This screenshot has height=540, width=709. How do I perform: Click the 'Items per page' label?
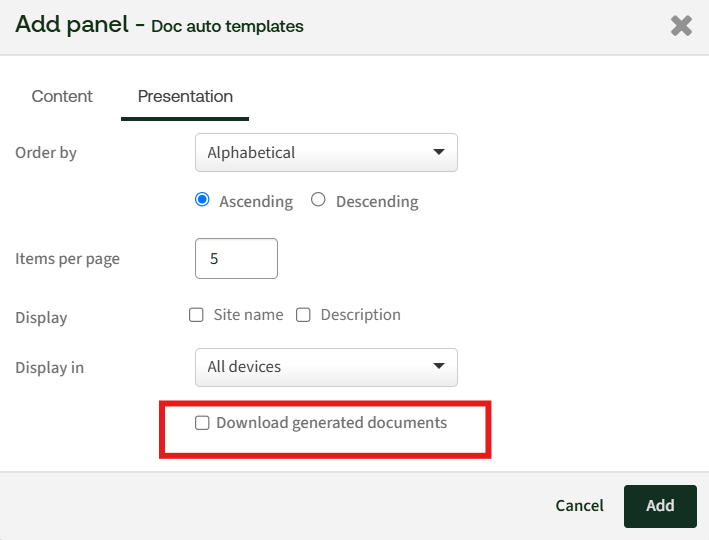point(67,259)
